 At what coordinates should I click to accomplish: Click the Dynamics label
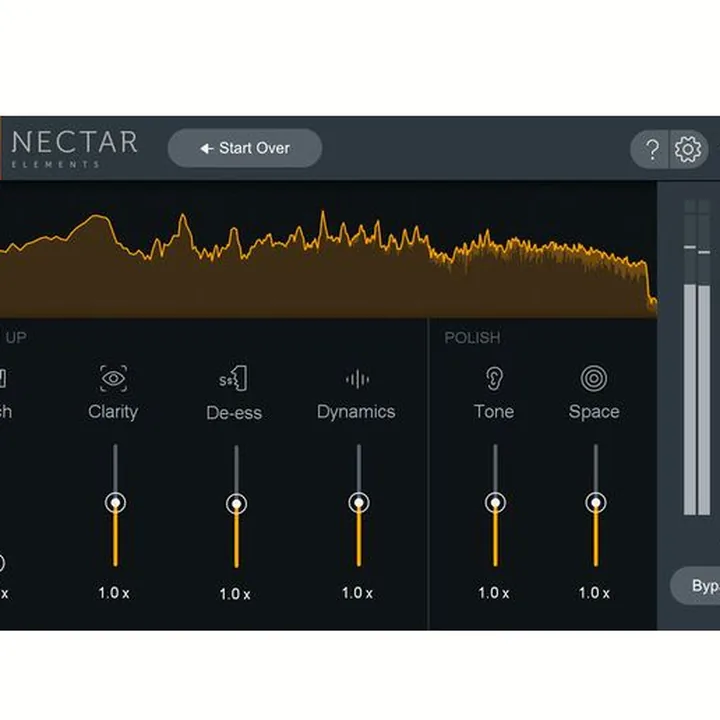pyautogui.click(x=356, y=412)
